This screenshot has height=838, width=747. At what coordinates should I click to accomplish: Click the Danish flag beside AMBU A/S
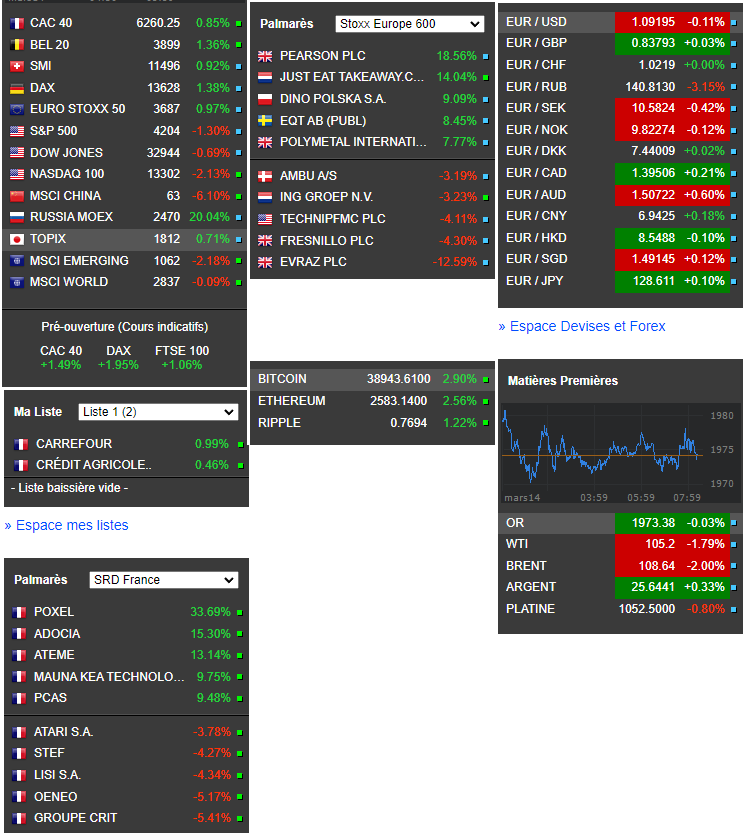[x=265, y=176]
